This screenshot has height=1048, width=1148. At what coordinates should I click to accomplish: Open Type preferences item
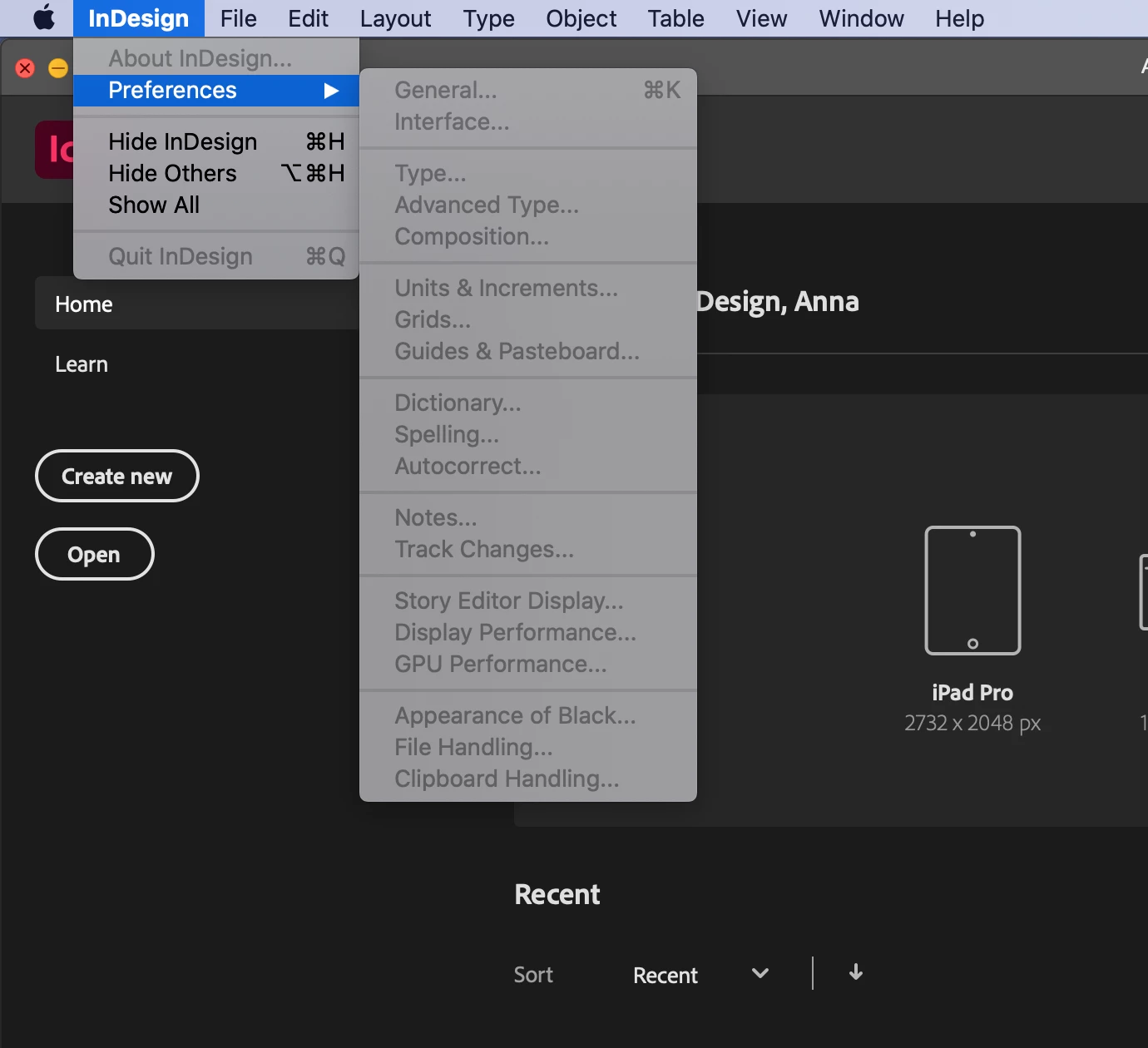click(528, 173)
